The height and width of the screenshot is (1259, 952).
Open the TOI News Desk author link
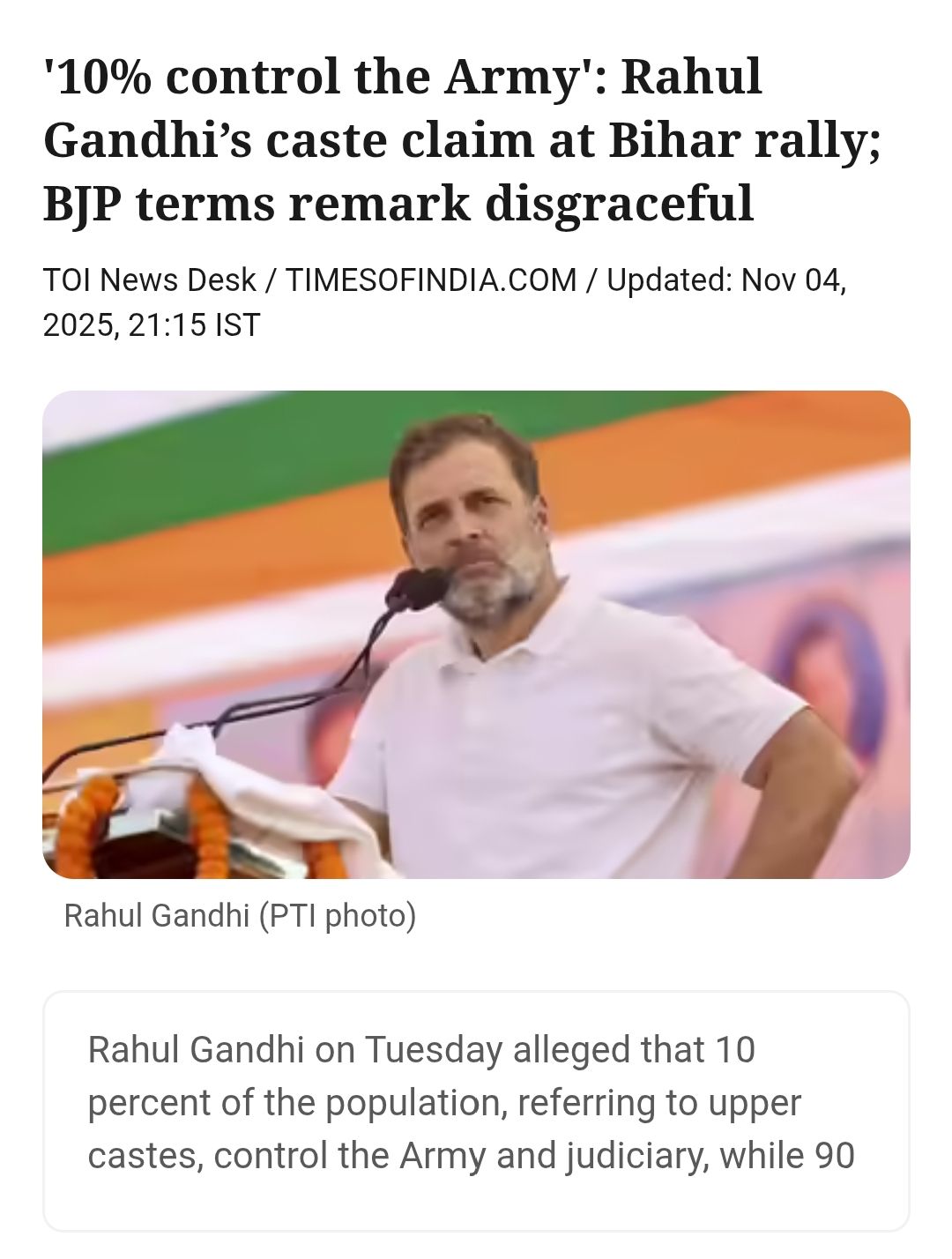click(150, 280)
